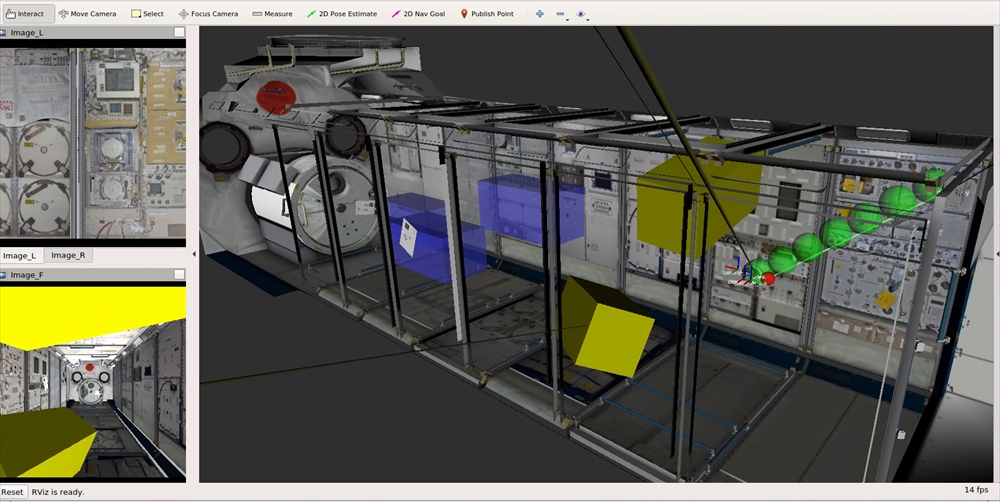Viewport: 1000px width, 502px height.
Task: Switch to the Image_R tab
Action: click(68, 256)
